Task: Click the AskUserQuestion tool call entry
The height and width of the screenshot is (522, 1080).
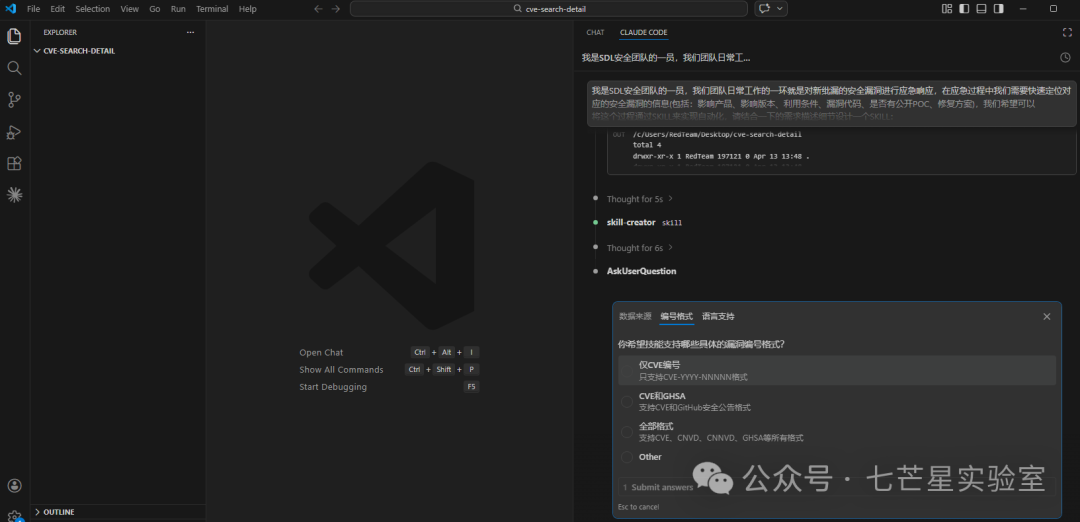Action: (x=641, y=271)
